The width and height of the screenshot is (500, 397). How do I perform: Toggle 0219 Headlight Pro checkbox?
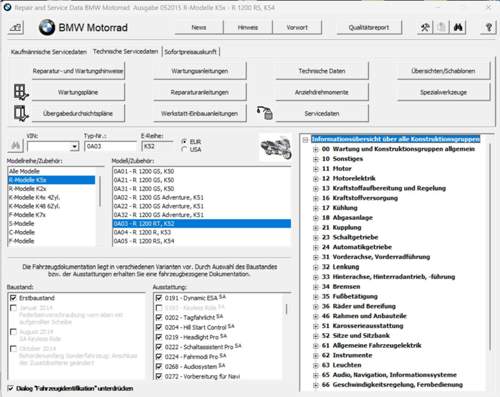tap(159, 337)
